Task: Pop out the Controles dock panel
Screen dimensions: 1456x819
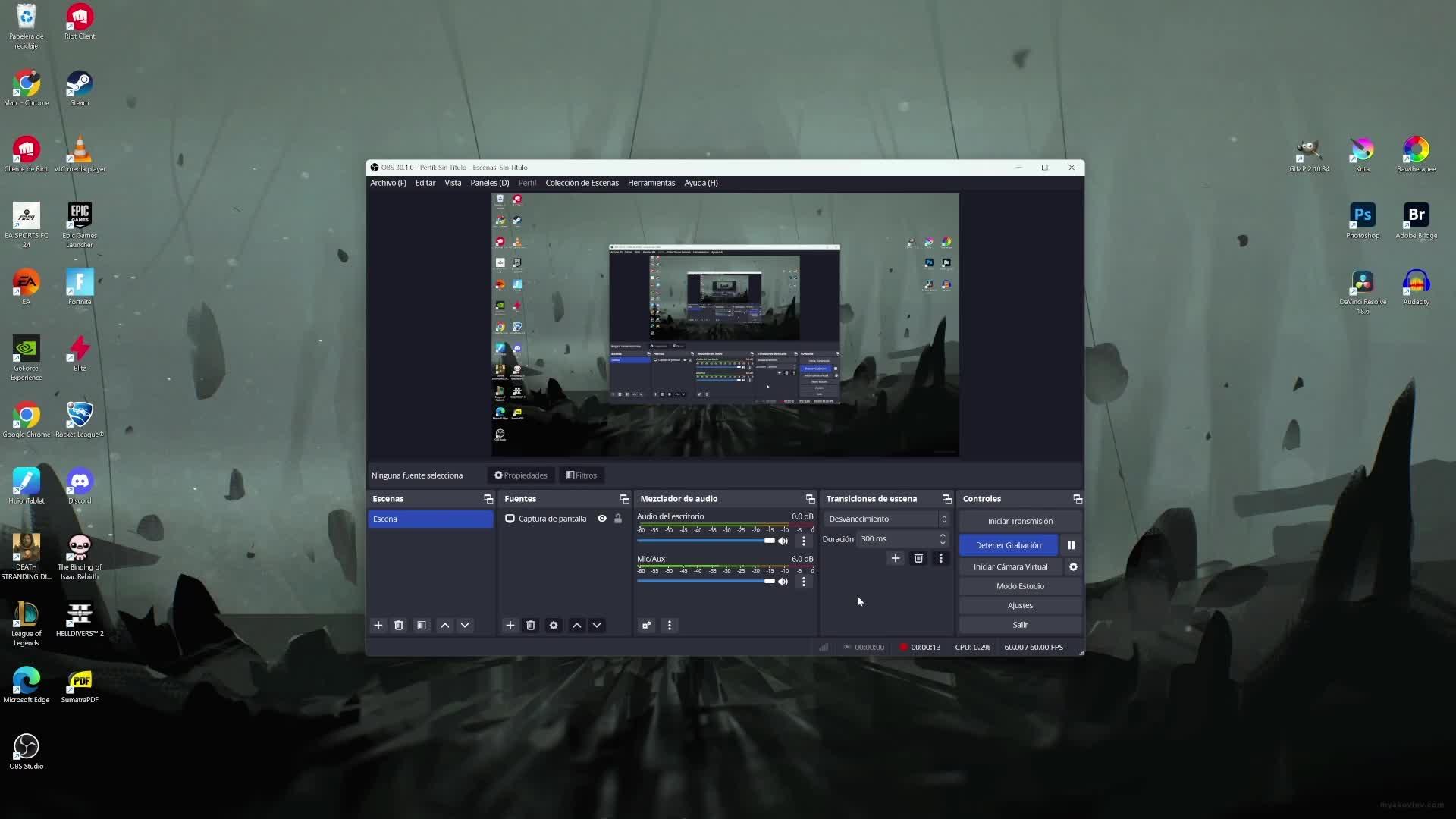Action: (x=1077, y=499)
